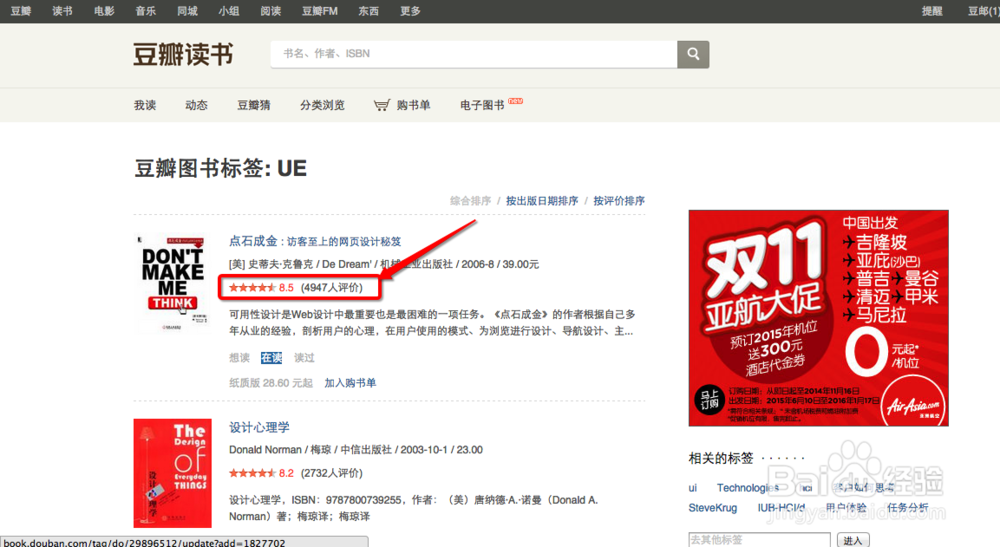Go to the 我读 tab
The height and width of the screenshot is (547, 1000).
pyautogui.click(x=145, y=105)
